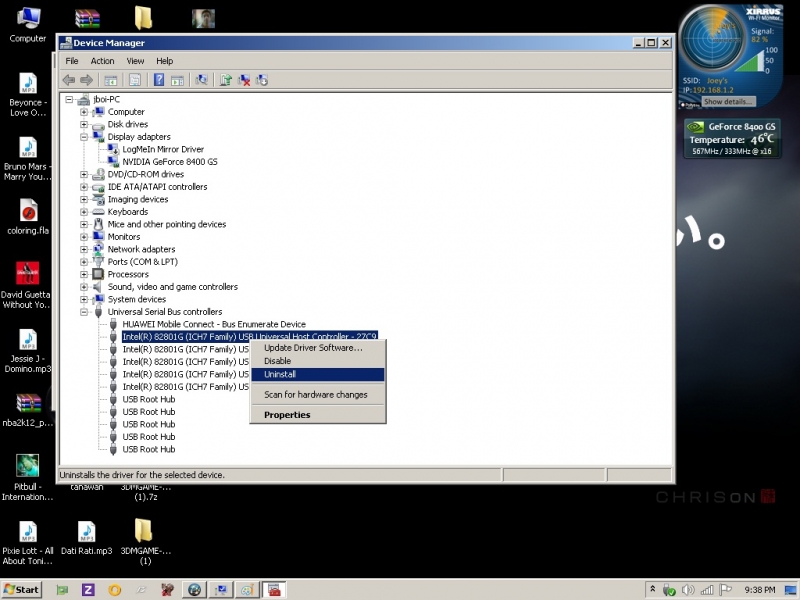Click the Back arrow in the toolbar
Screen dimensions: 800x600
pyautogui.click(x=68, y=80)
